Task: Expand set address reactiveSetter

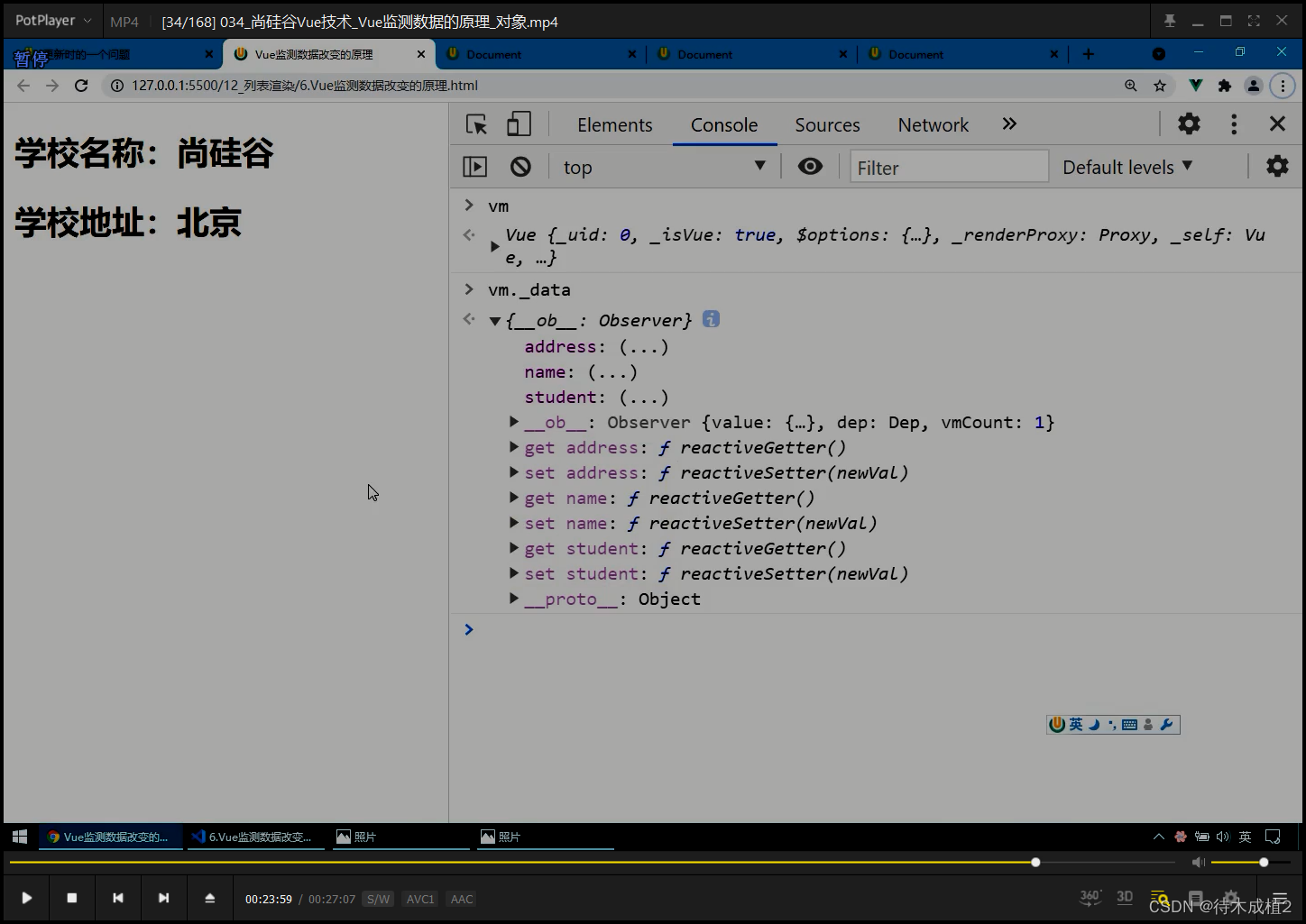Action: click(x=513, y=472)
